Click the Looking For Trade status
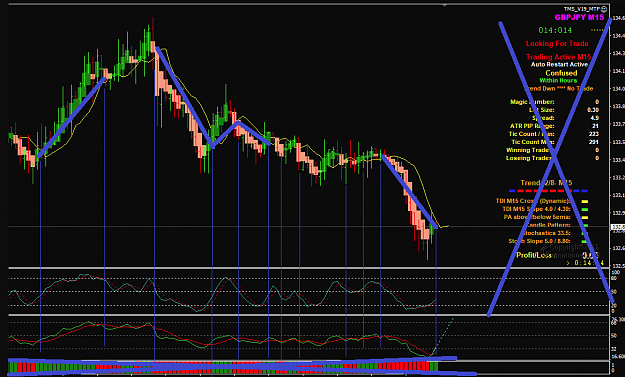Image resolution: width=625 pixels, height=377 pixels. 557,44
